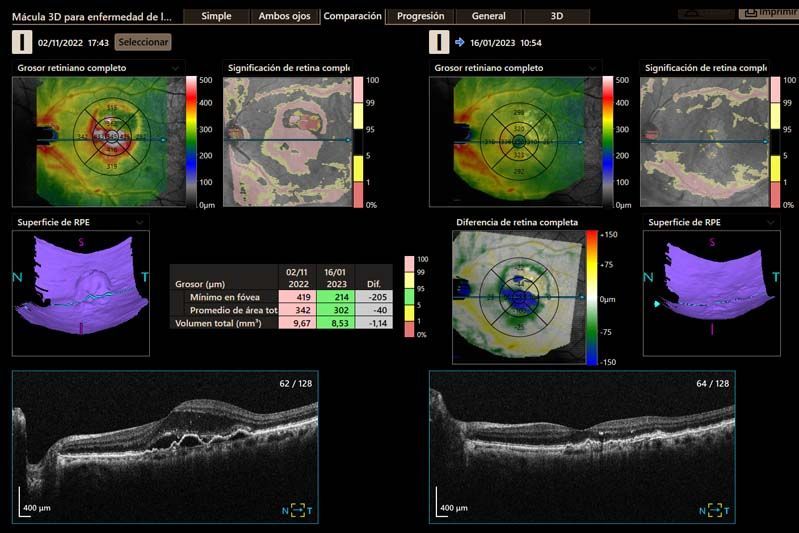Click the left exam eye indicator icon
Image resolution: width=799 pixels, height=533 pixels.
point(22,42)
